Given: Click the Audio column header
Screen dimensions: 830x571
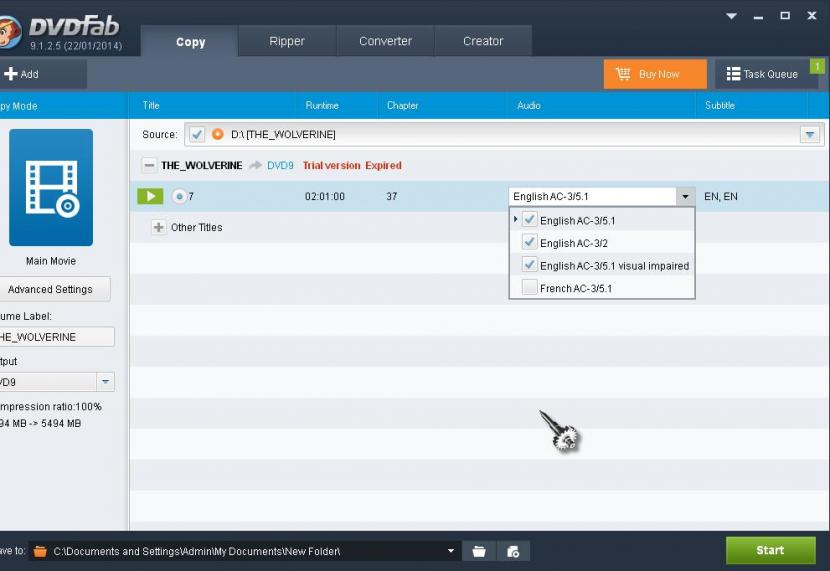Looking at the screenshot, I should pos(529,105).
